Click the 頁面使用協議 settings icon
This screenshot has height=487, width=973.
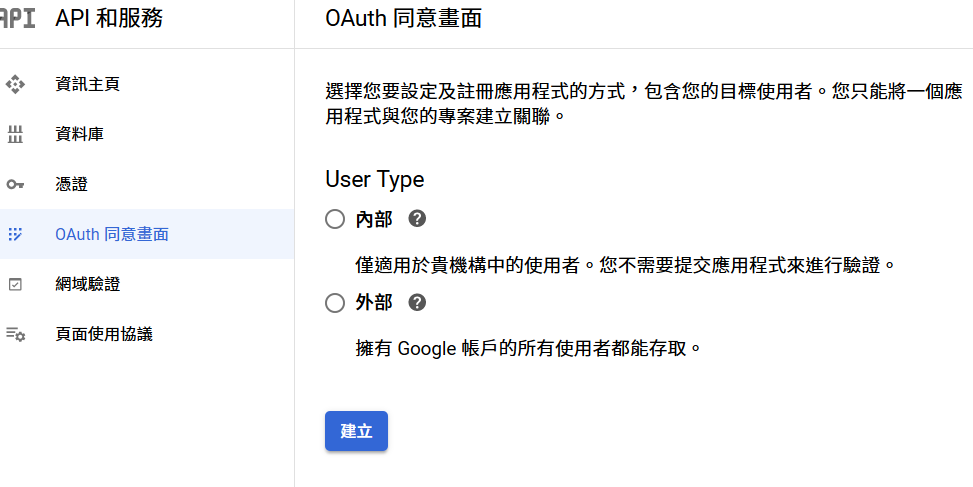[16, 334]
